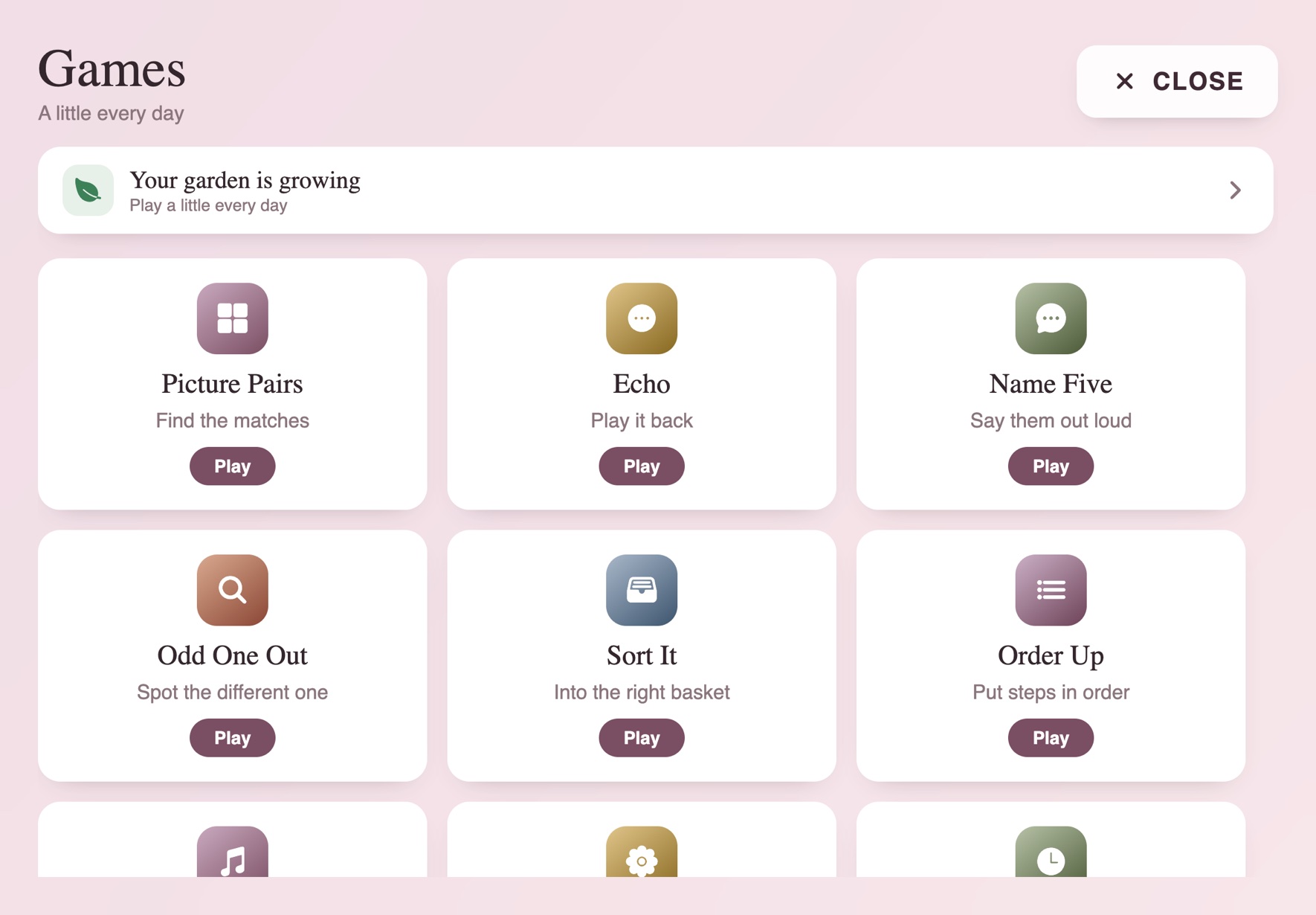Expand the garden banner chevron arrow
This screenshot has height=915, width=1316.
[1235, 190]
